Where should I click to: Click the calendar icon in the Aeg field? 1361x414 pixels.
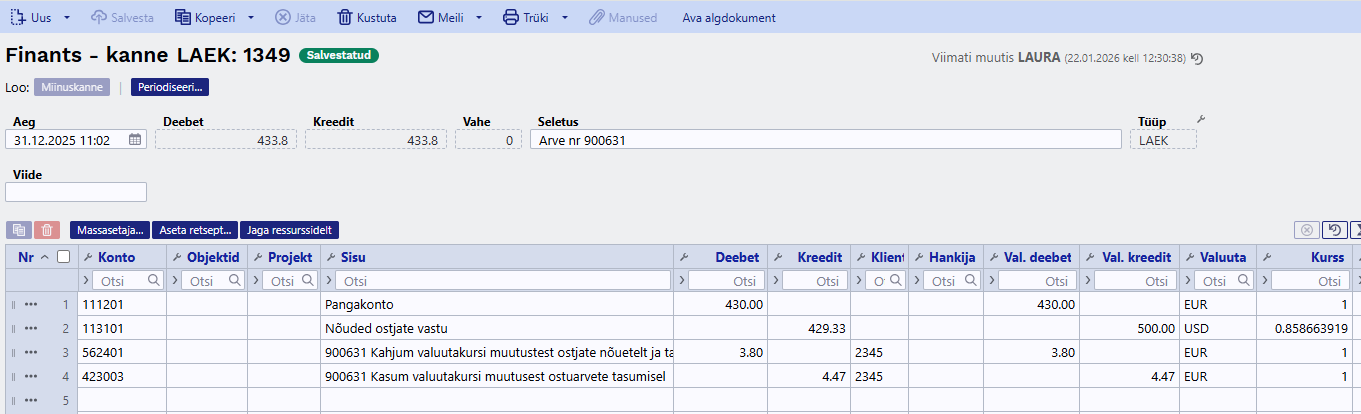pyautogui.click(x=135, y=140)
